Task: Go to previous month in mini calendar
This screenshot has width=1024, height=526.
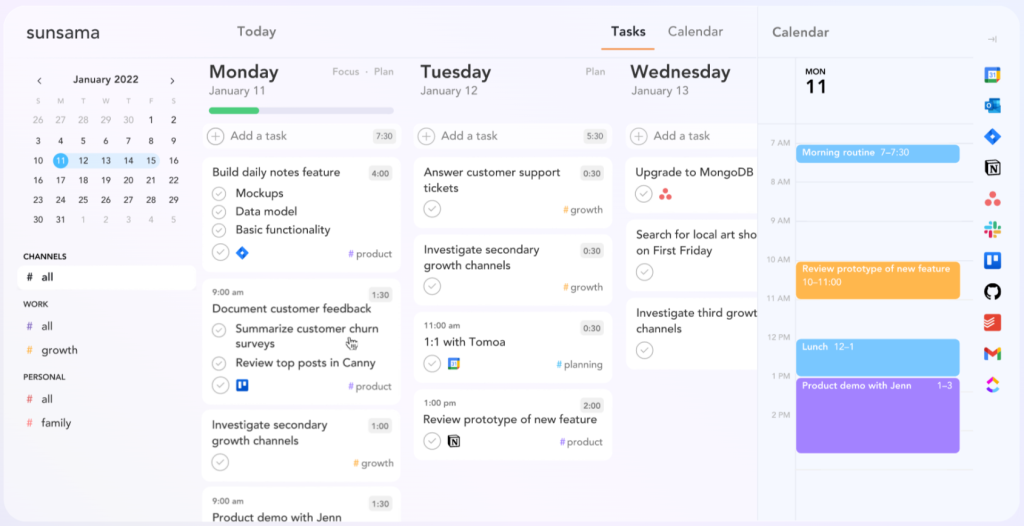Action: pyautogui.click(x=39, y=81)
